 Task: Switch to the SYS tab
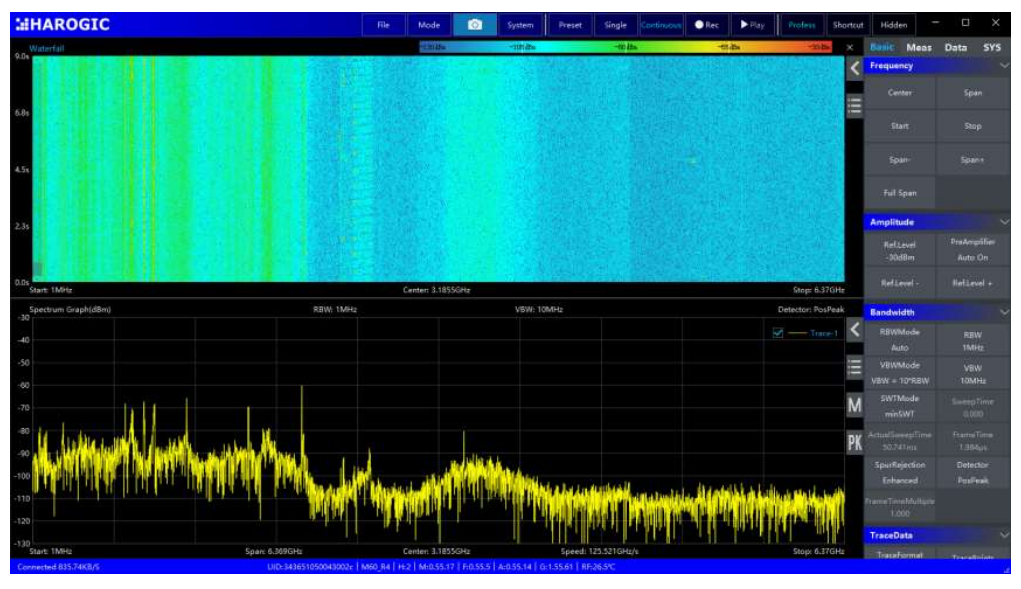(992, 47)
